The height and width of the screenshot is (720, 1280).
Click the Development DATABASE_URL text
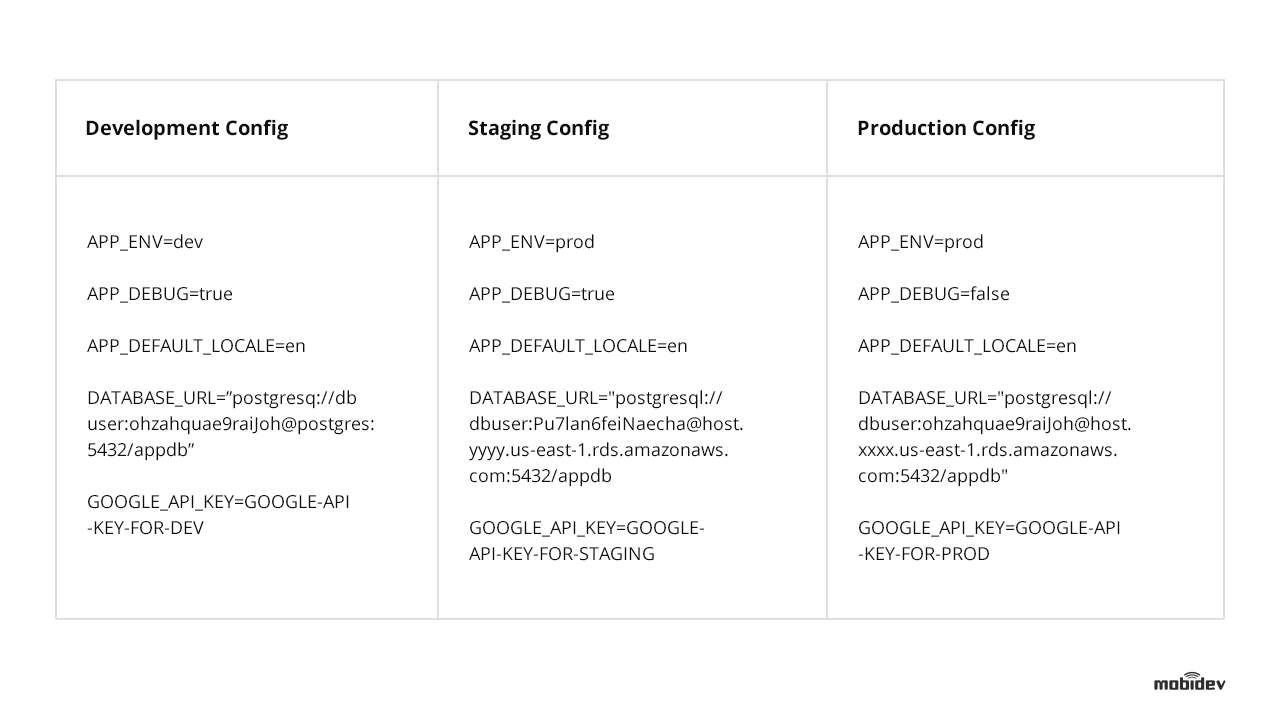(230, 424)
